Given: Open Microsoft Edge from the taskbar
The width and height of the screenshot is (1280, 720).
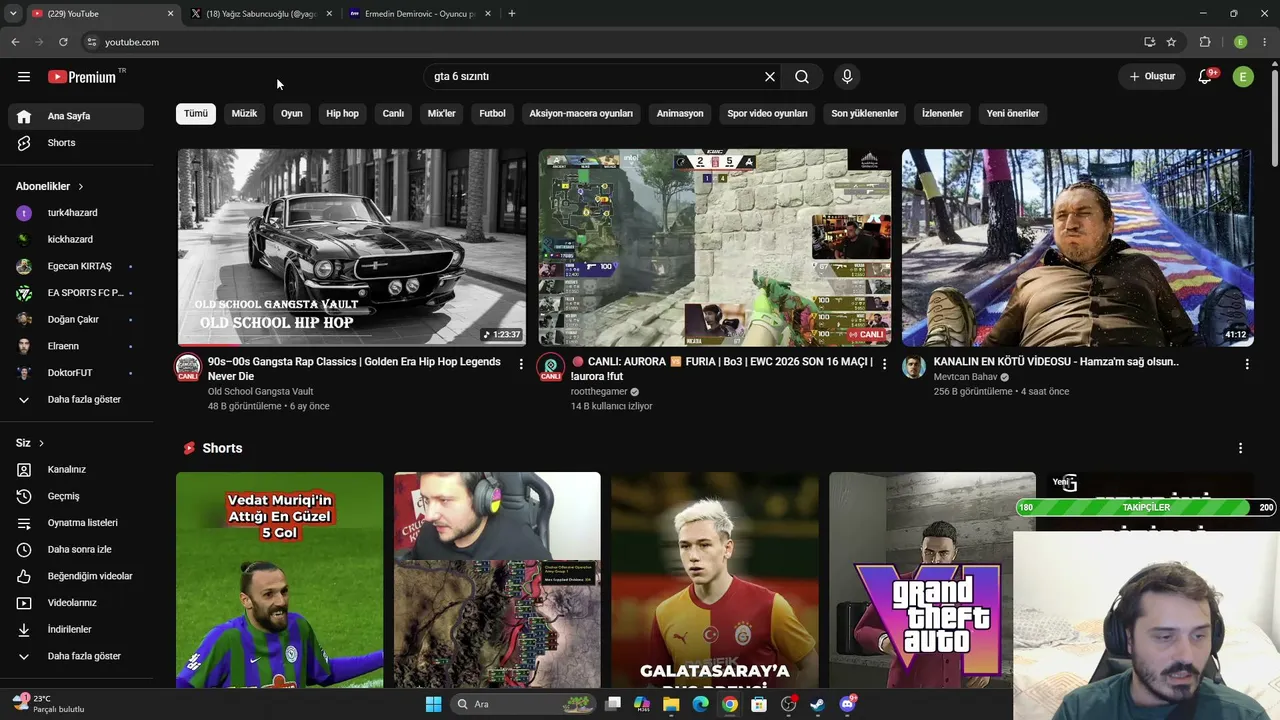Looking at the screenshot, I should pyautogui.click(x=700, y=704).
